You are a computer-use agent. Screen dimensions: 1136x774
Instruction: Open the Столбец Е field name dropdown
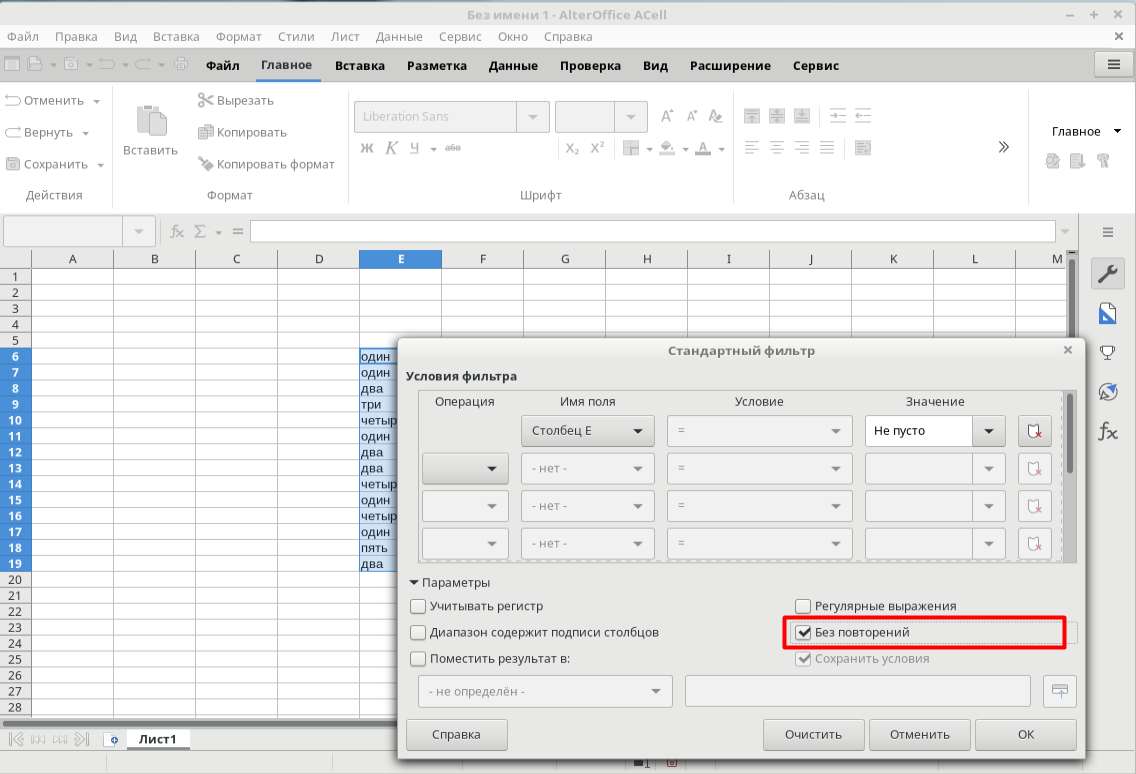point(588,430)
